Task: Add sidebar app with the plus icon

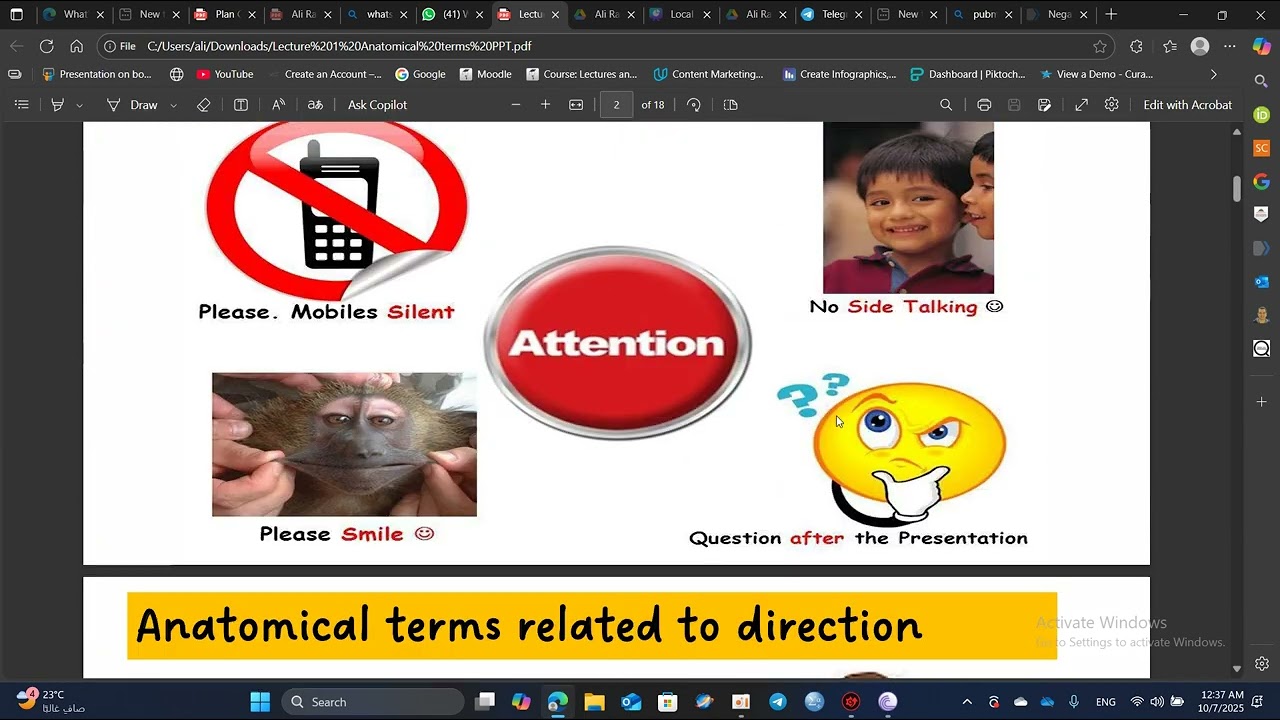Action: coord(1262,401)
